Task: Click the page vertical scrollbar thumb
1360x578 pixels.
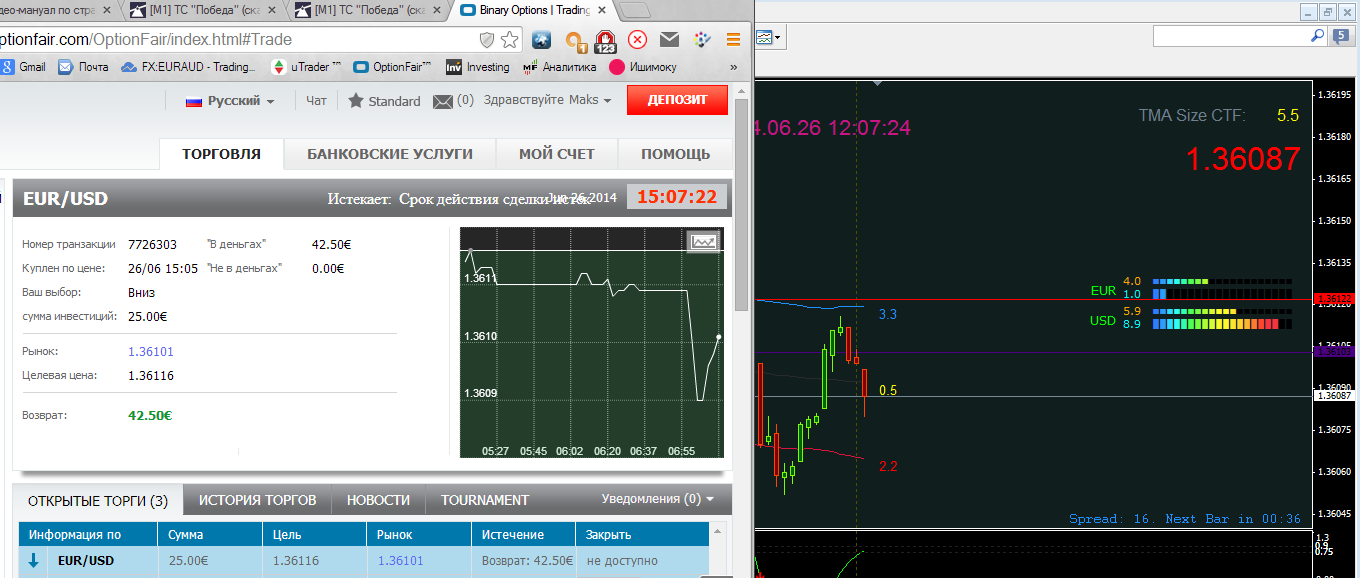Action: click(x=741, y=205)
